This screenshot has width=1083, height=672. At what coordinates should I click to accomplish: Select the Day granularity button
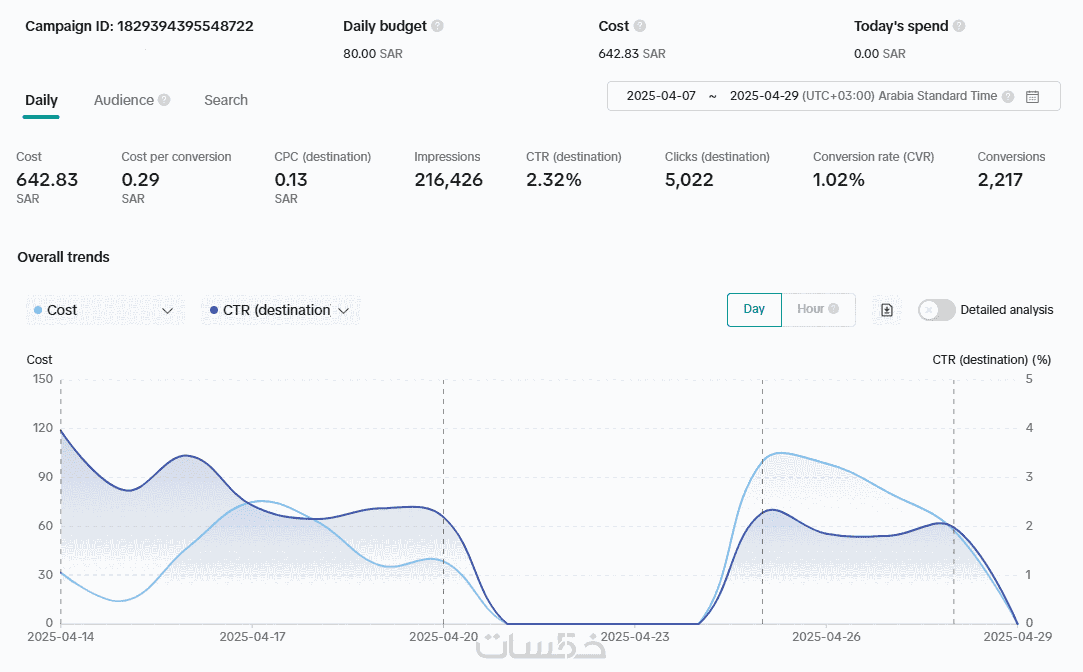(754, 309)
